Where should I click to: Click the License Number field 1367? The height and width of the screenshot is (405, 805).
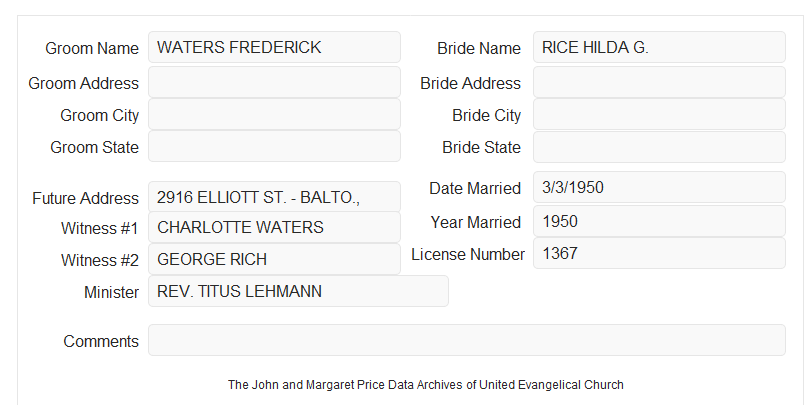point(659,253)
